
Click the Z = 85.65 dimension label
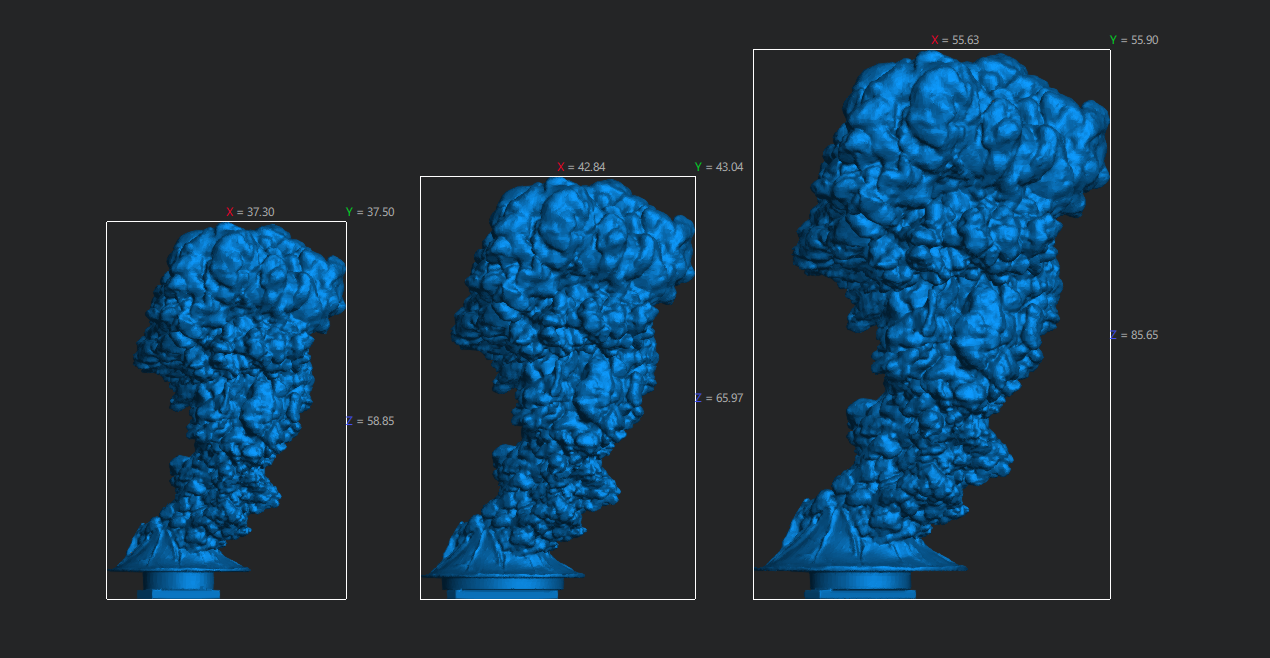coord(1134,335)
